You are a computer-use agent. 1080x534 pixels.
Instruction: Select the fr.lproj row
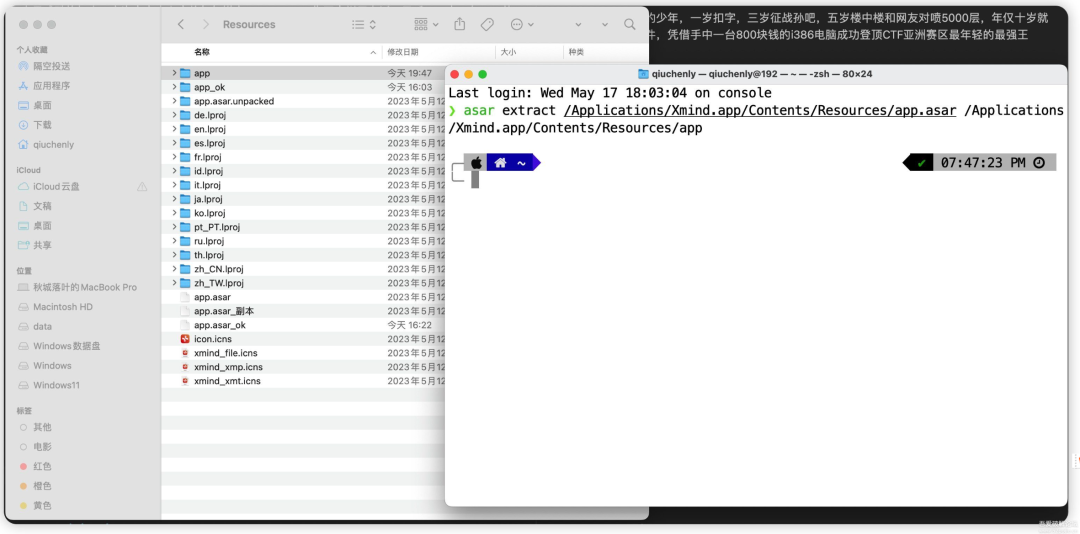pyautogui.click(x=304, y=156)
